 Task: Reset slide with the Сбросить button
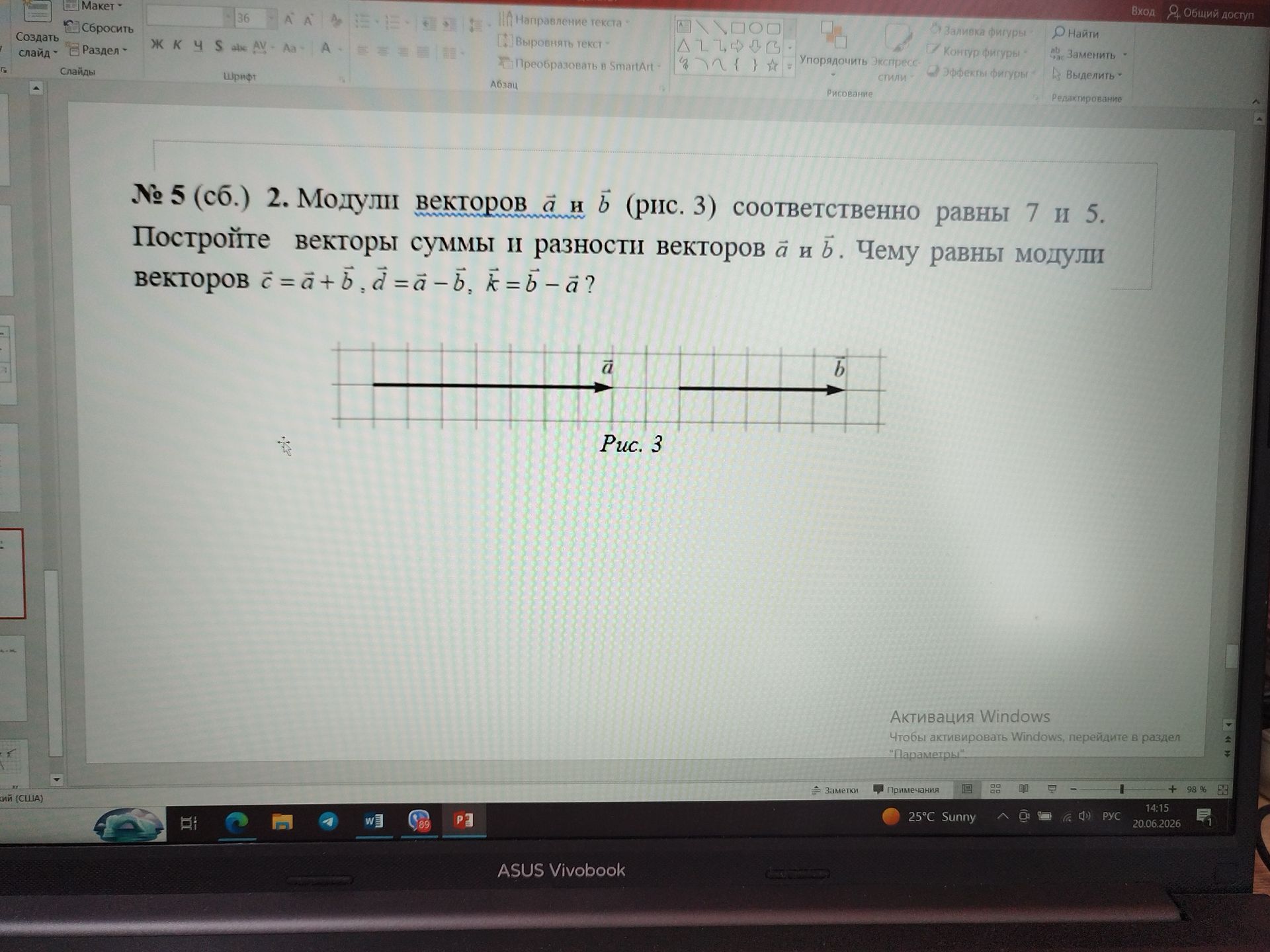(x=99, y=28)
